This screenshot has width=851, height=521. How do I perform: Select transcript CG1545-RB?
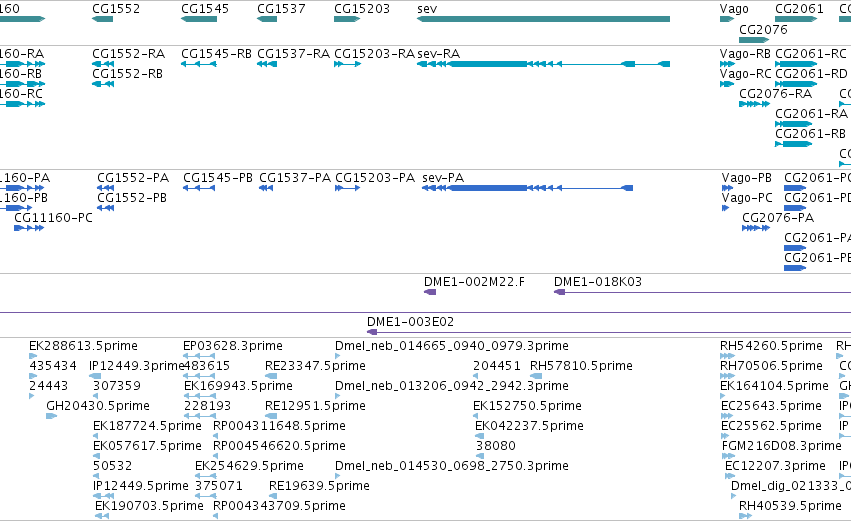(x=199, y=64)
